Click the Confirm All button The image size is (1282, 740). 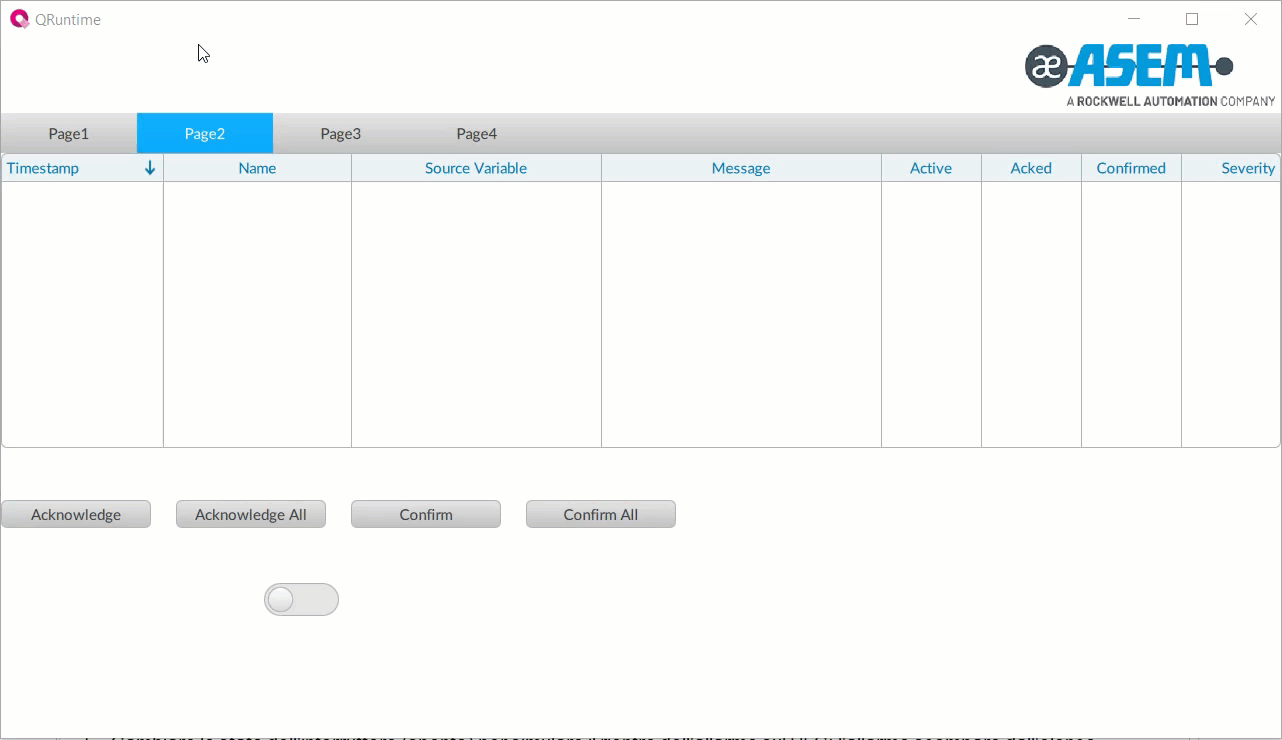[601, 515]
